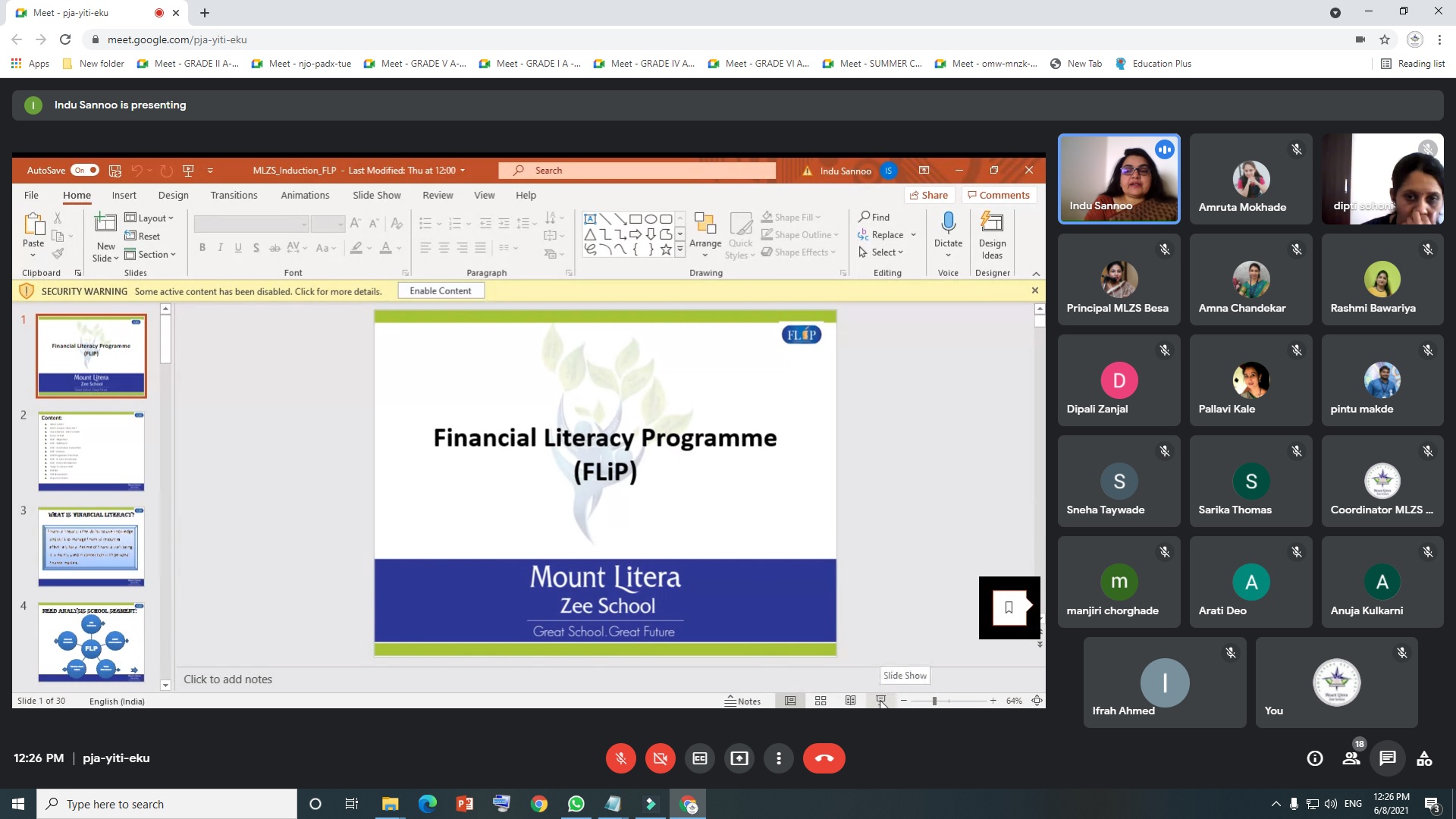Click the PowerPoint Search box
1456x819 pixels.
(638, 171)
